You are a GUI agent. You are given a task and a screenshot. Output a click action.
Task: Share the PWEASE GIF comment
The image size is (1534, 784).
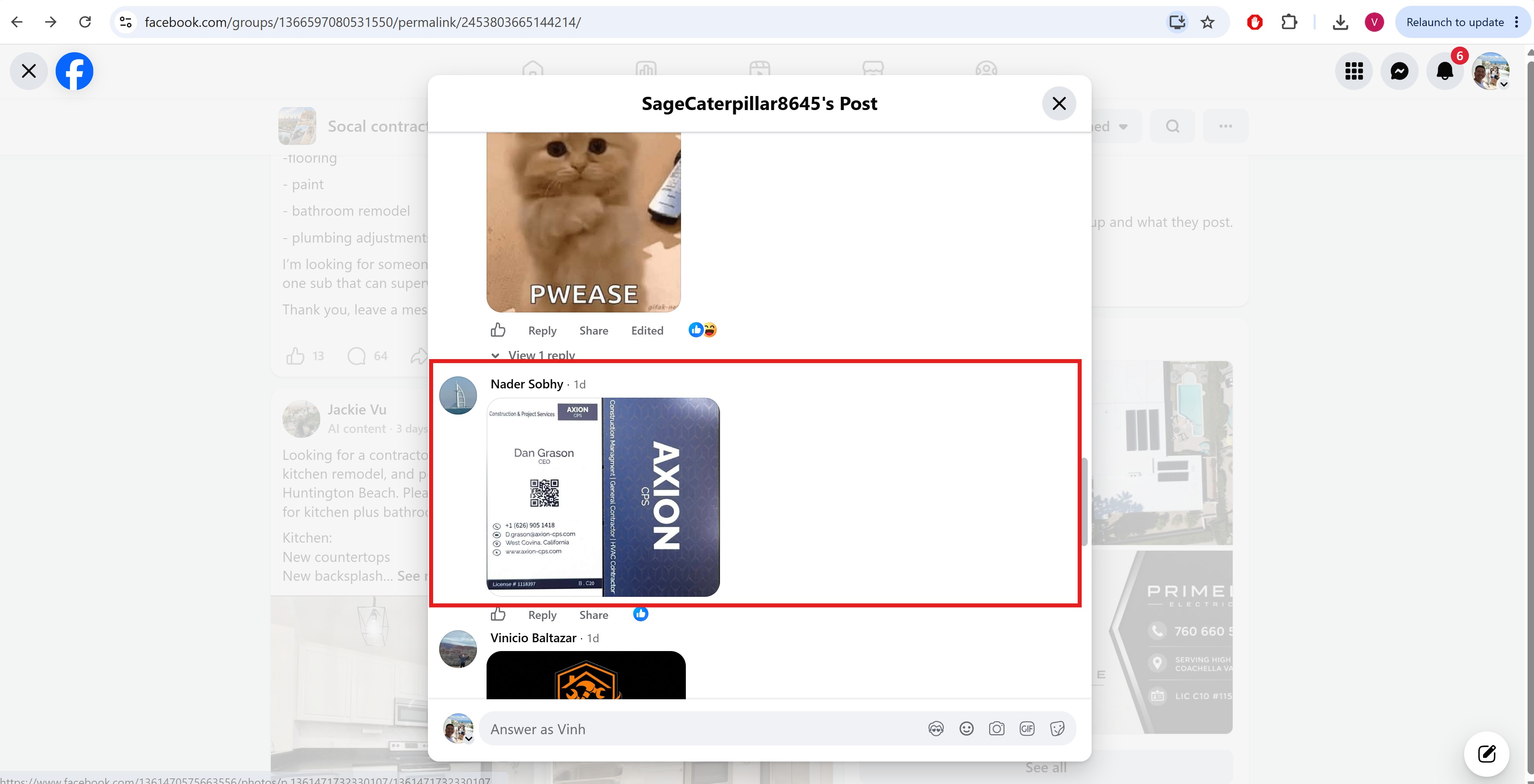coord(594,331)
